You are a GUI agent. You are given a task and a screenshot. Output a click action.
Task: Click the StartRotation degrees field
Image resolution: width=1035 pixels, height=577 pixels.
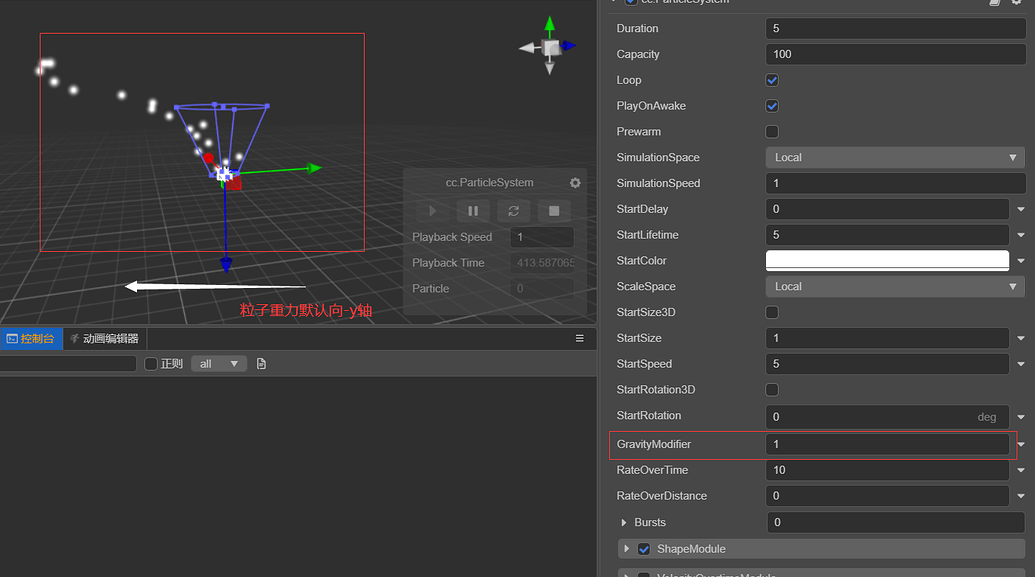point(887,417)
